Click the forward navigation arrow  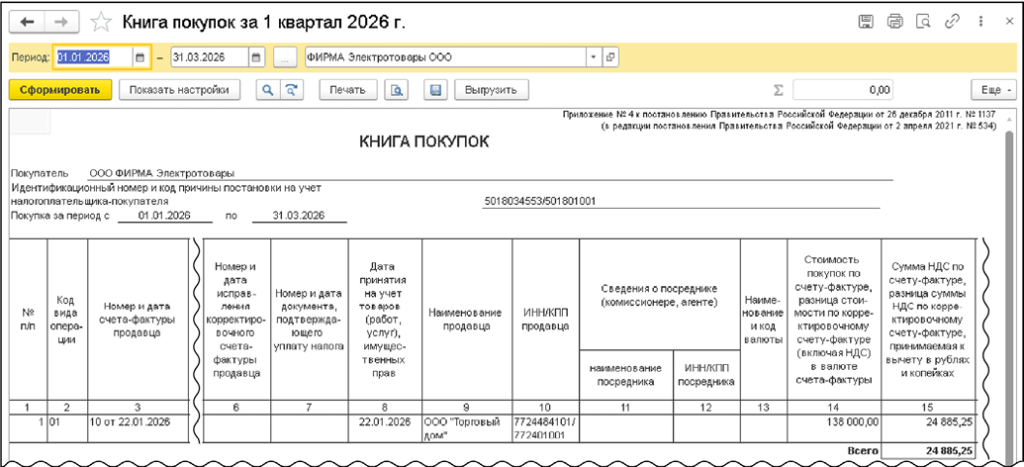point(62,21)
